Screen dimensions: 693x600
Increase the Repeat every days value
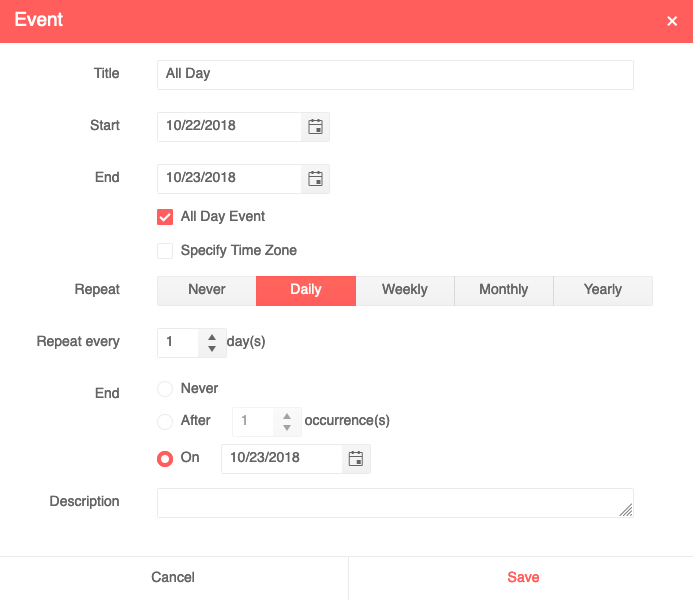(212, 337)
